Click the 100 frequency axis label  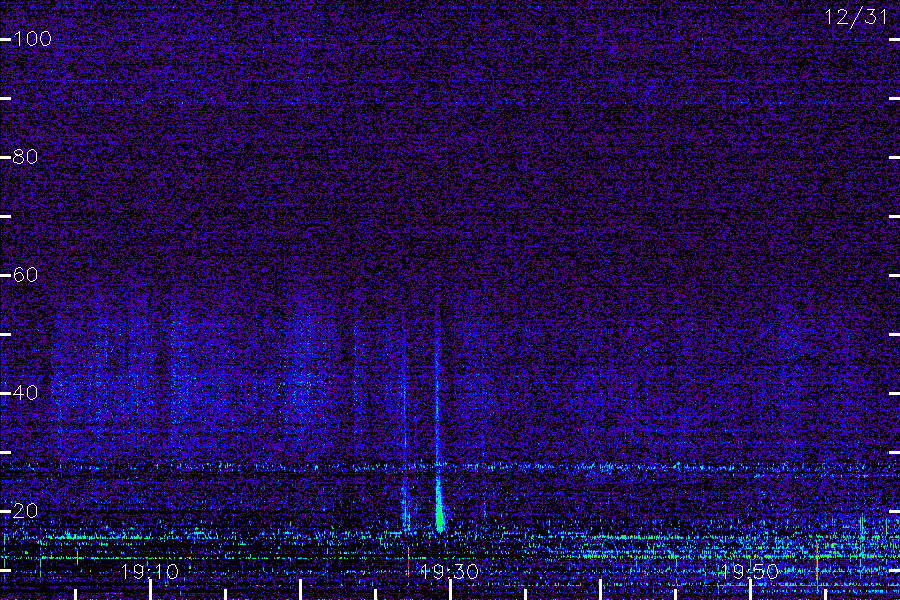click(32, 39)
